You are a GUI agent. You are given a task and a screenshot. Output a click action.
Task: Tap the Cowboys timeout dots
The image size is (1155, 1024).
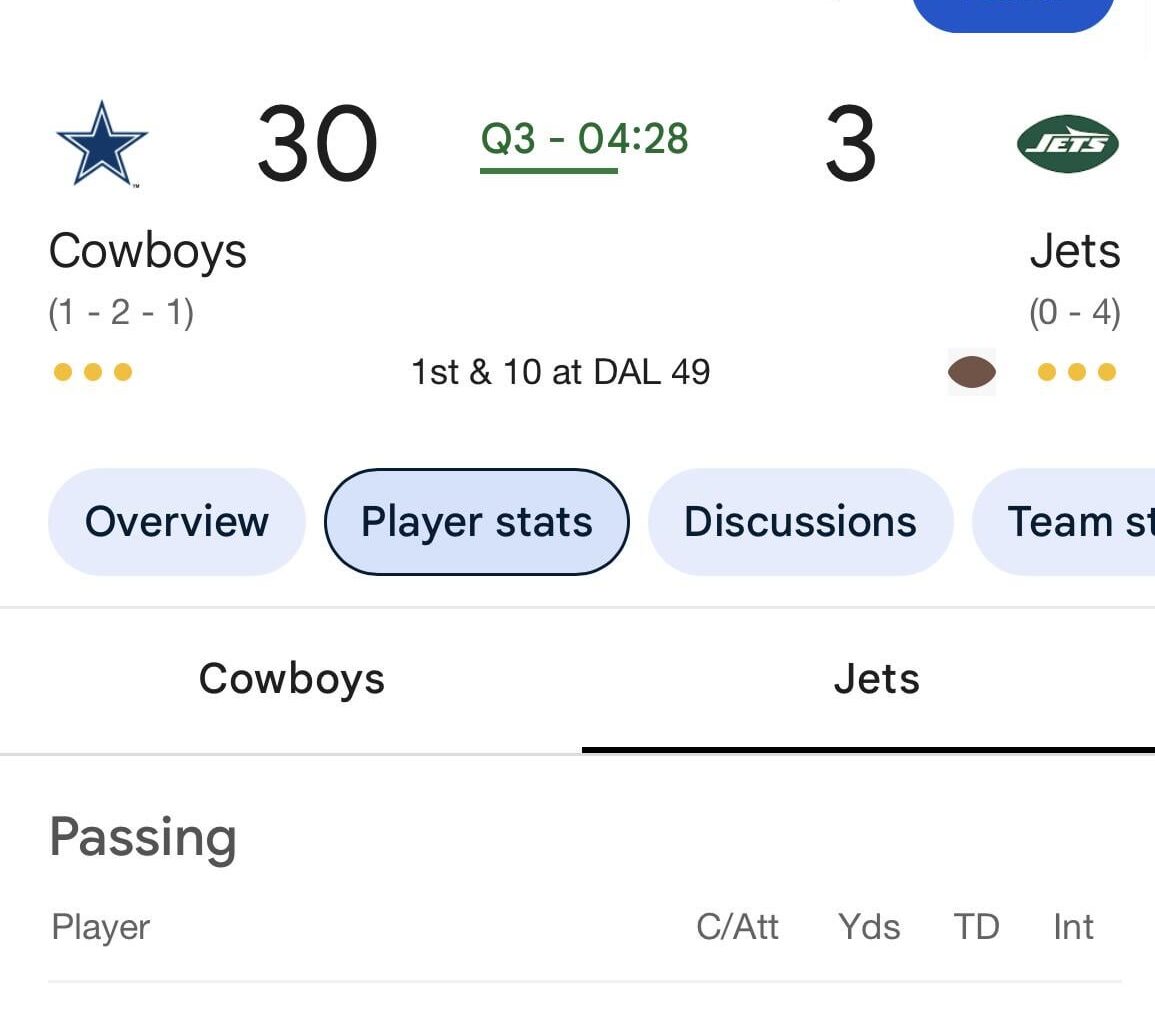pos(93,373)
